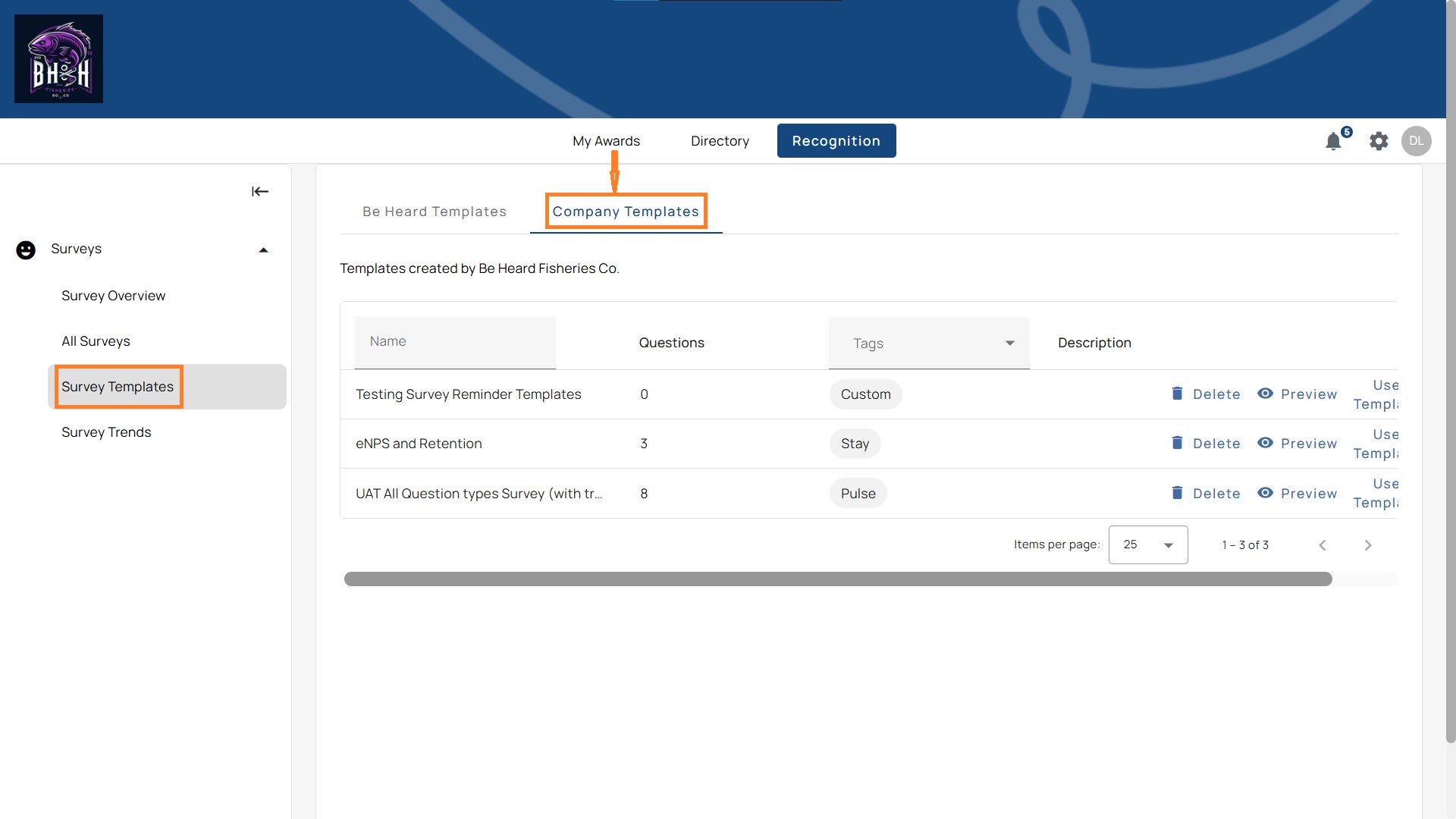
Task: Click the Be Heard Fisheries logo
Action: (x=58, y=58)
